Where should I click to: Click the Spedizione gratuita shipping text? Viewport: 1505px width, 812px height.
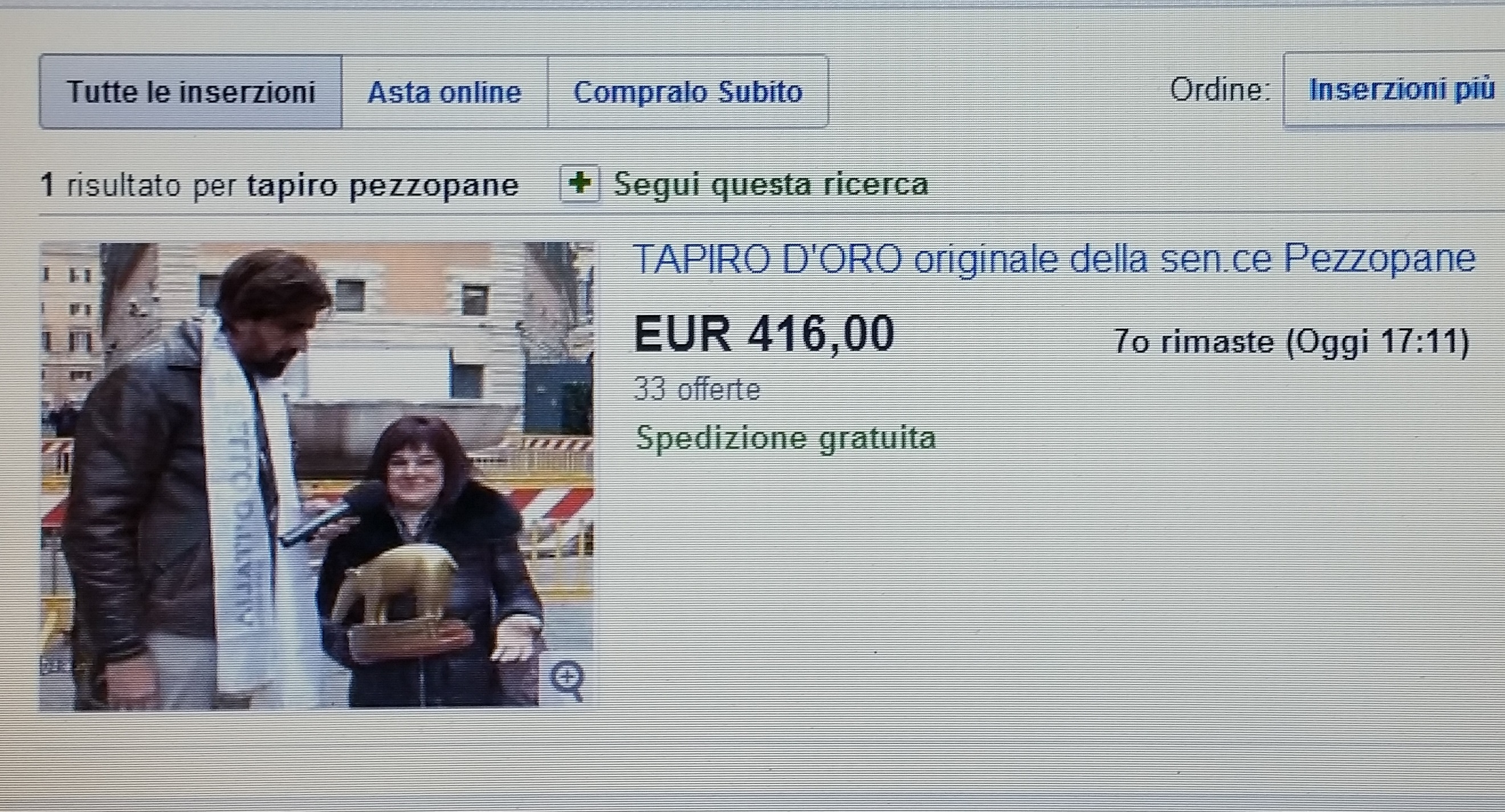coord(786,439)
